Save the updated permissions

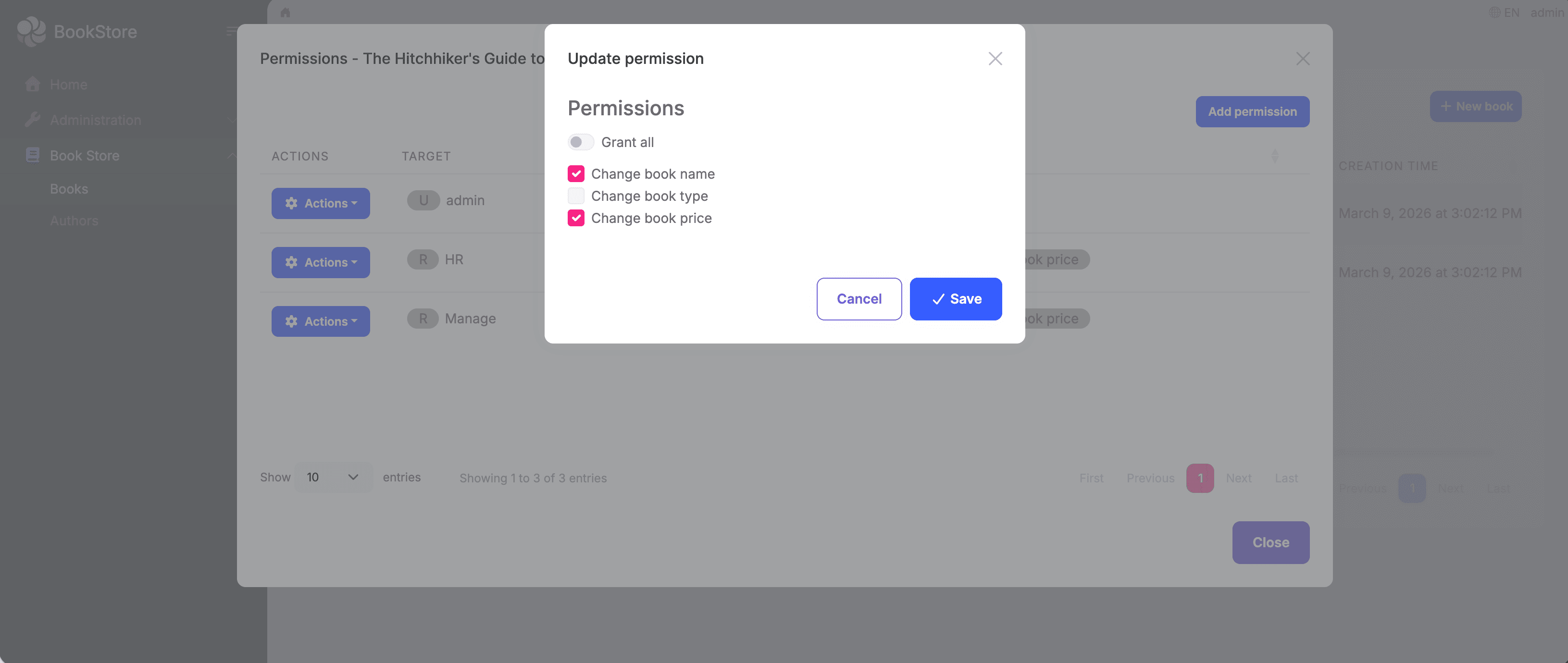[x=955, y=299]
